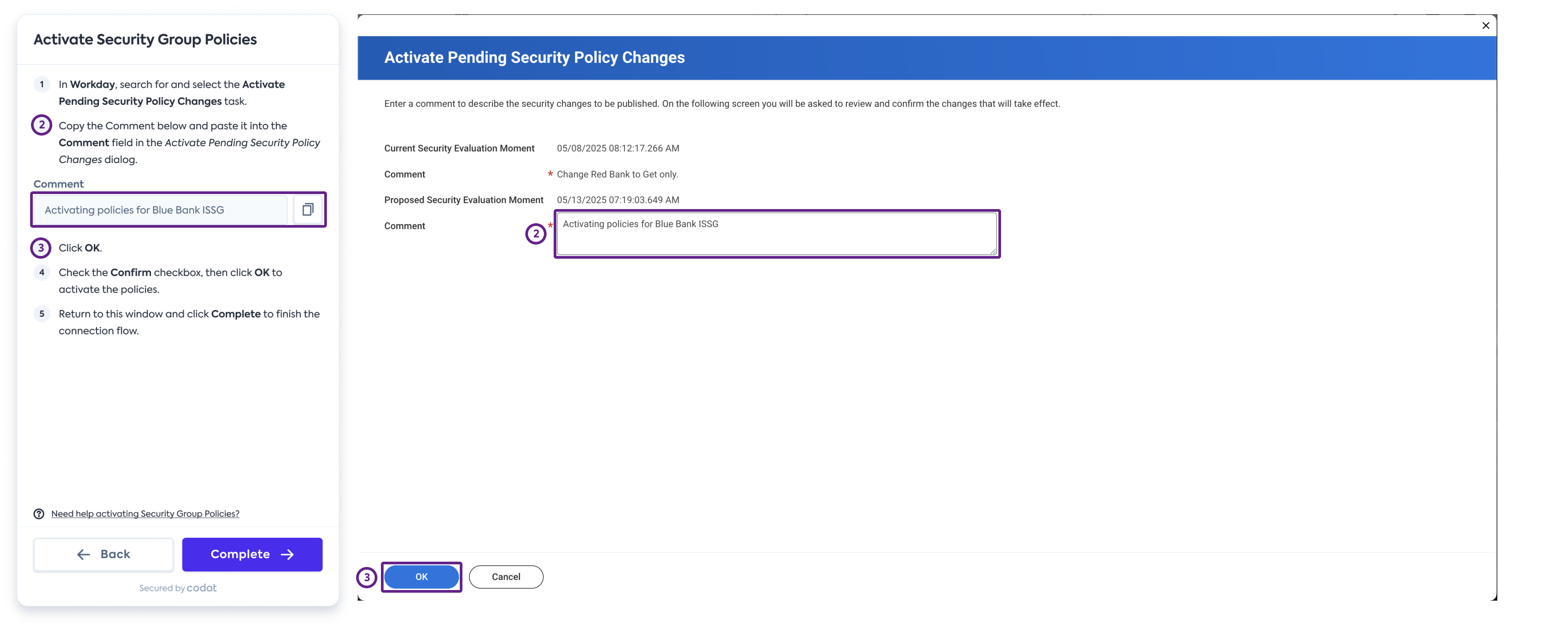Image resolution: width=1568 pixels, height=629 pixels.
Task: Click the step 4 number badge
Action: click(41, 273)
